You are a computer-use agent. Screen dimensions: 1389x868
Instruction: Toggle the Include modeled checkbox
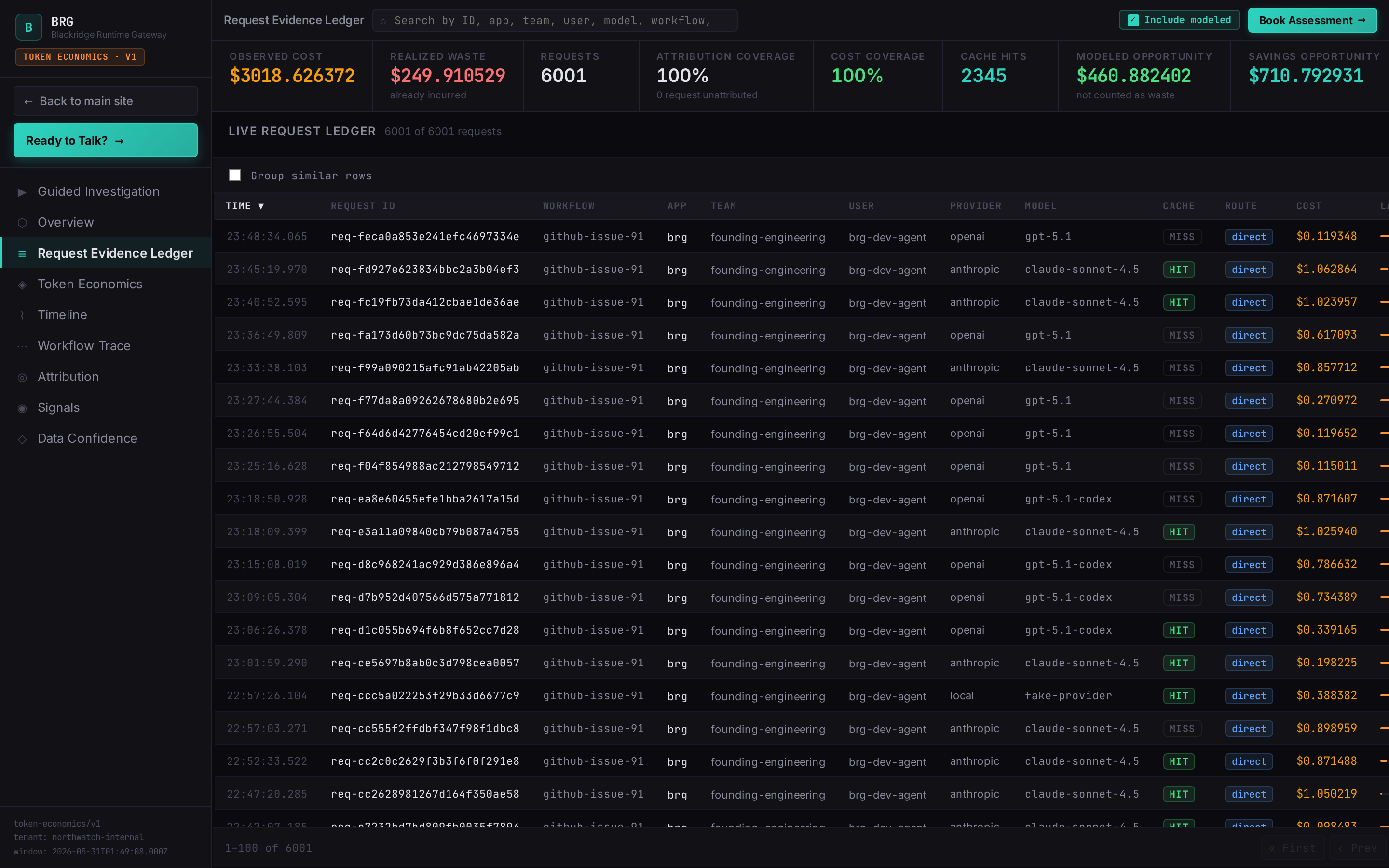(x=1133, y=20)
